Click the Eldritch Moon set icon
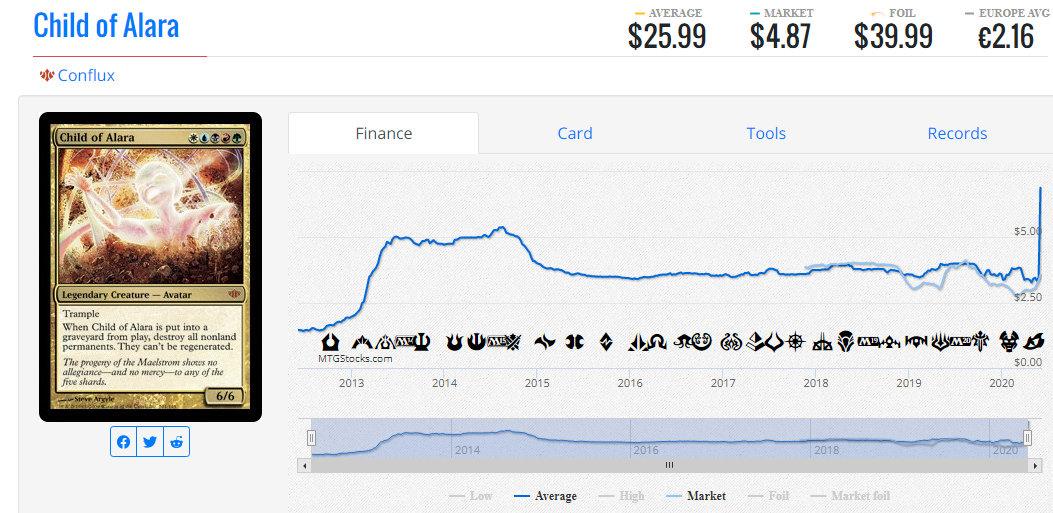1053x513 pixels. pyautogui.click(x=683, y=341)
